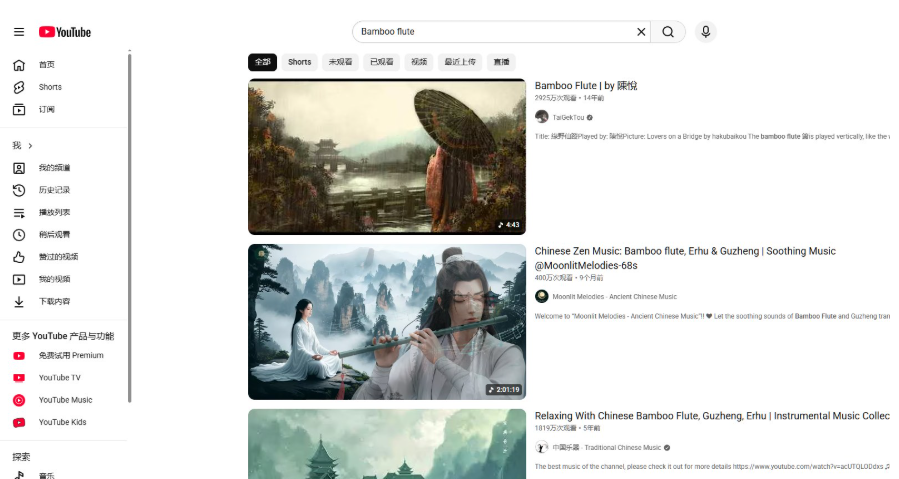Open 订阅 subscriptions in sidebar
Viewport: 899px width, 479px height.
point(63,110)
